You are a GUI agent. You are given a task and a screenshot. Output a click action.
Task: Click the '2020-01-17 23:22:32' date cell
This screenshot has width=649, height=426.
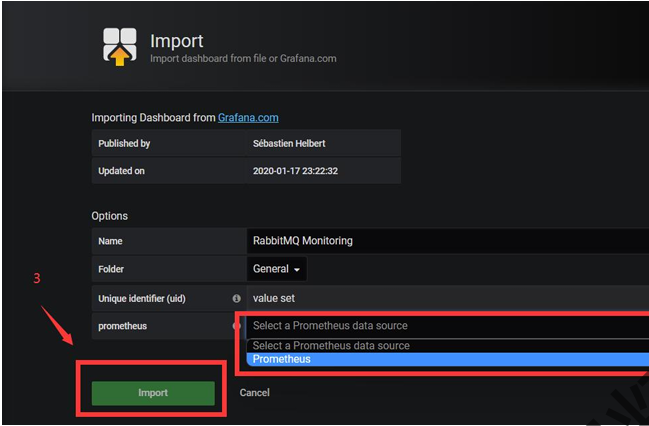coord(324,171)
